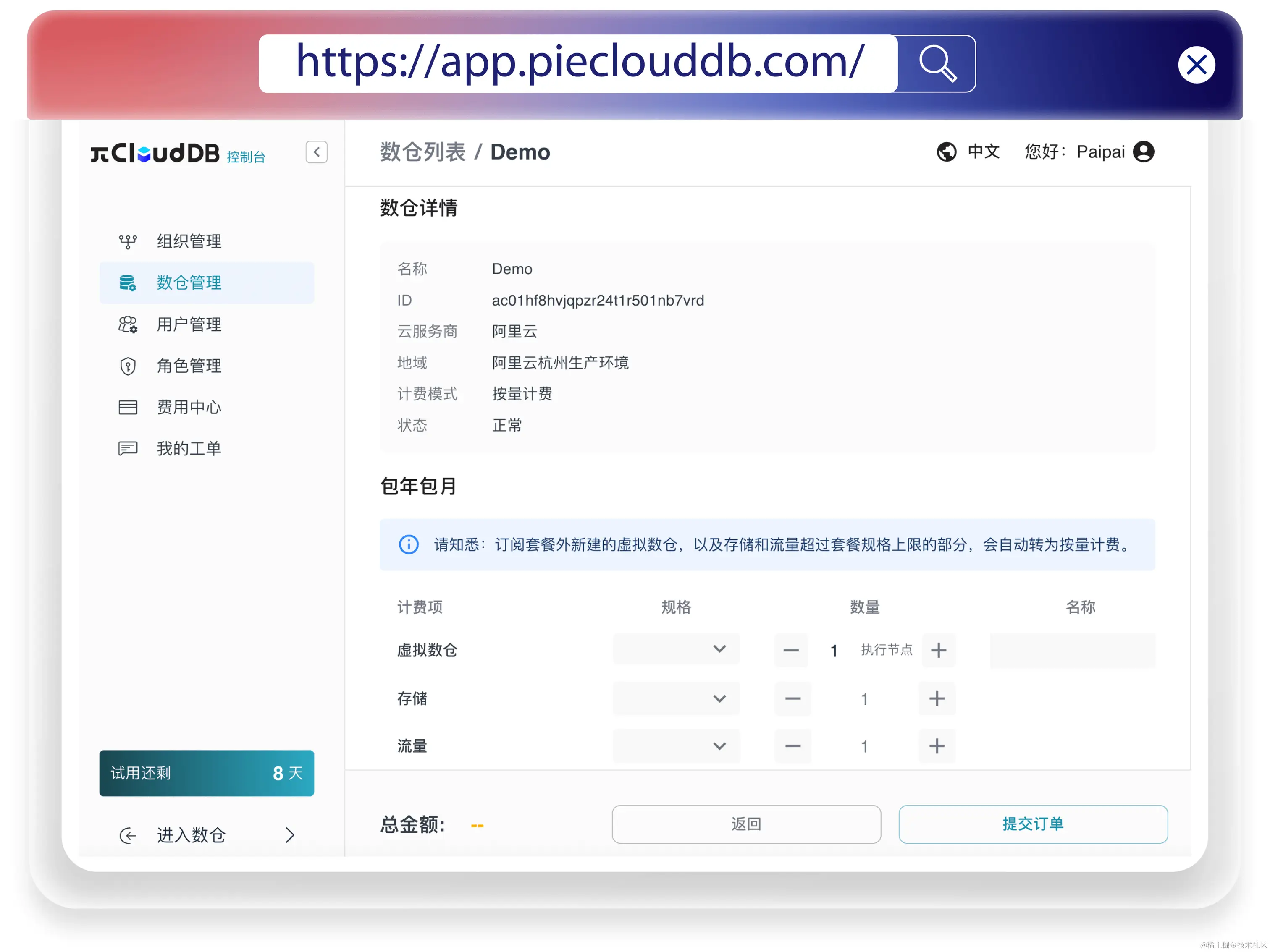Image resolution: width=1270 pixels, height=952 pixels.
Task: Click the info icon in notice banner
Action: pos(409,544)
